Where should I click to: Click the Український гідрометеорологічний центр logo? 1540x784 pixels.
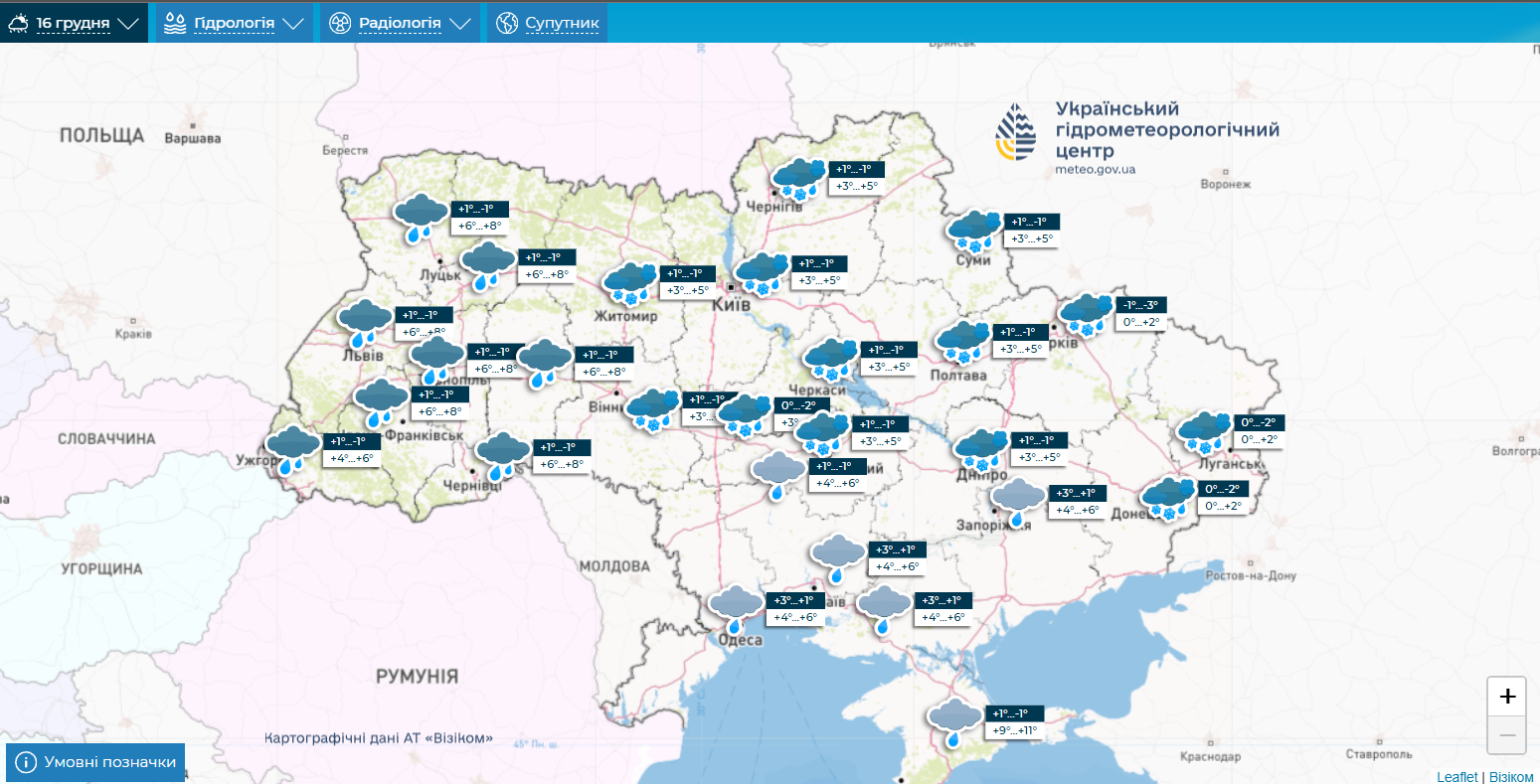[1136, 137]
